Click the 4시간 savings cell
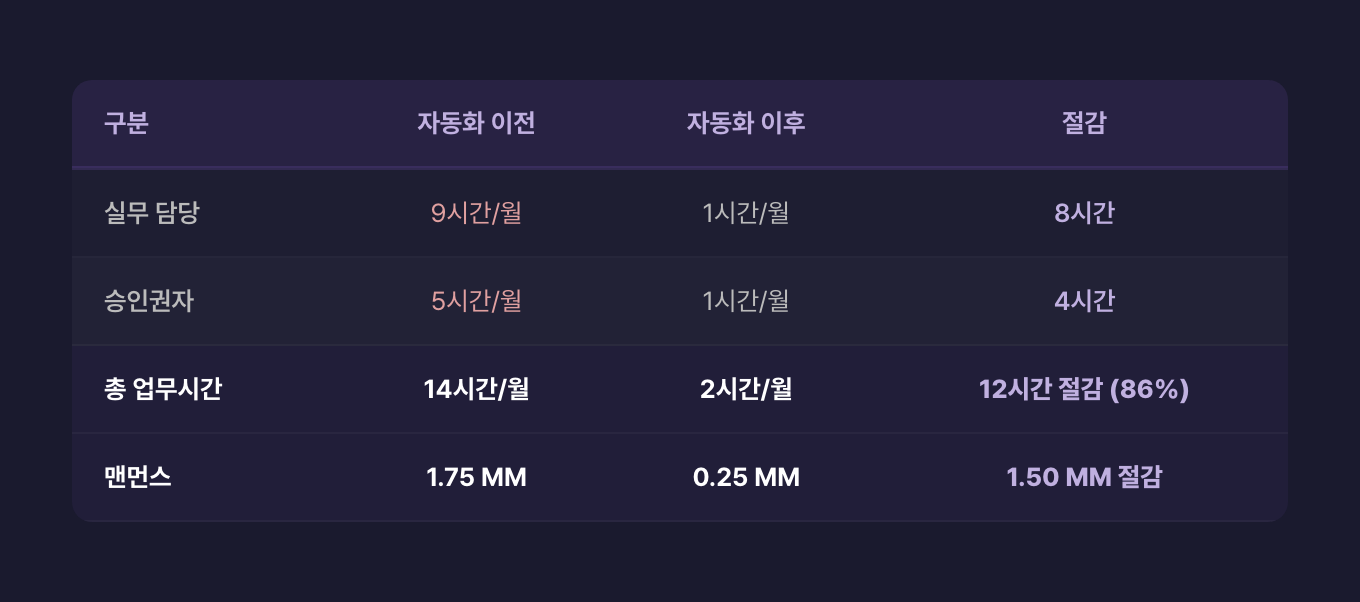The width and height of the screenshot is (1360, 602). click(1084, 301)
